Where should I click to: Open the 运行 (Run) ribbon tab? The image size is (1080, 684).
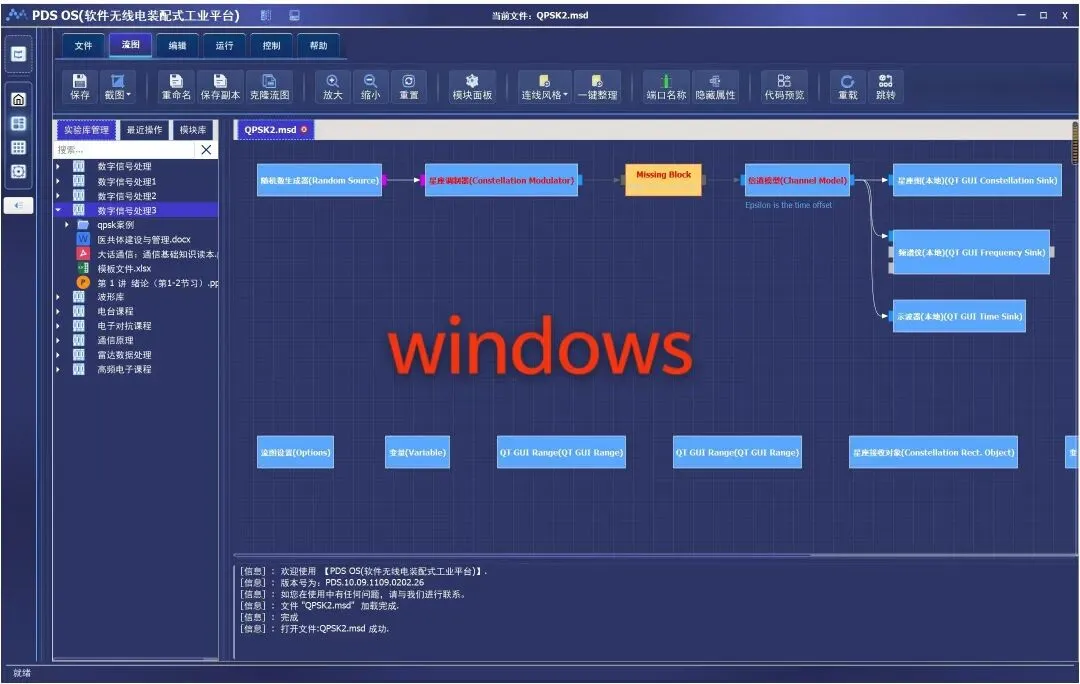coord(225,45)
